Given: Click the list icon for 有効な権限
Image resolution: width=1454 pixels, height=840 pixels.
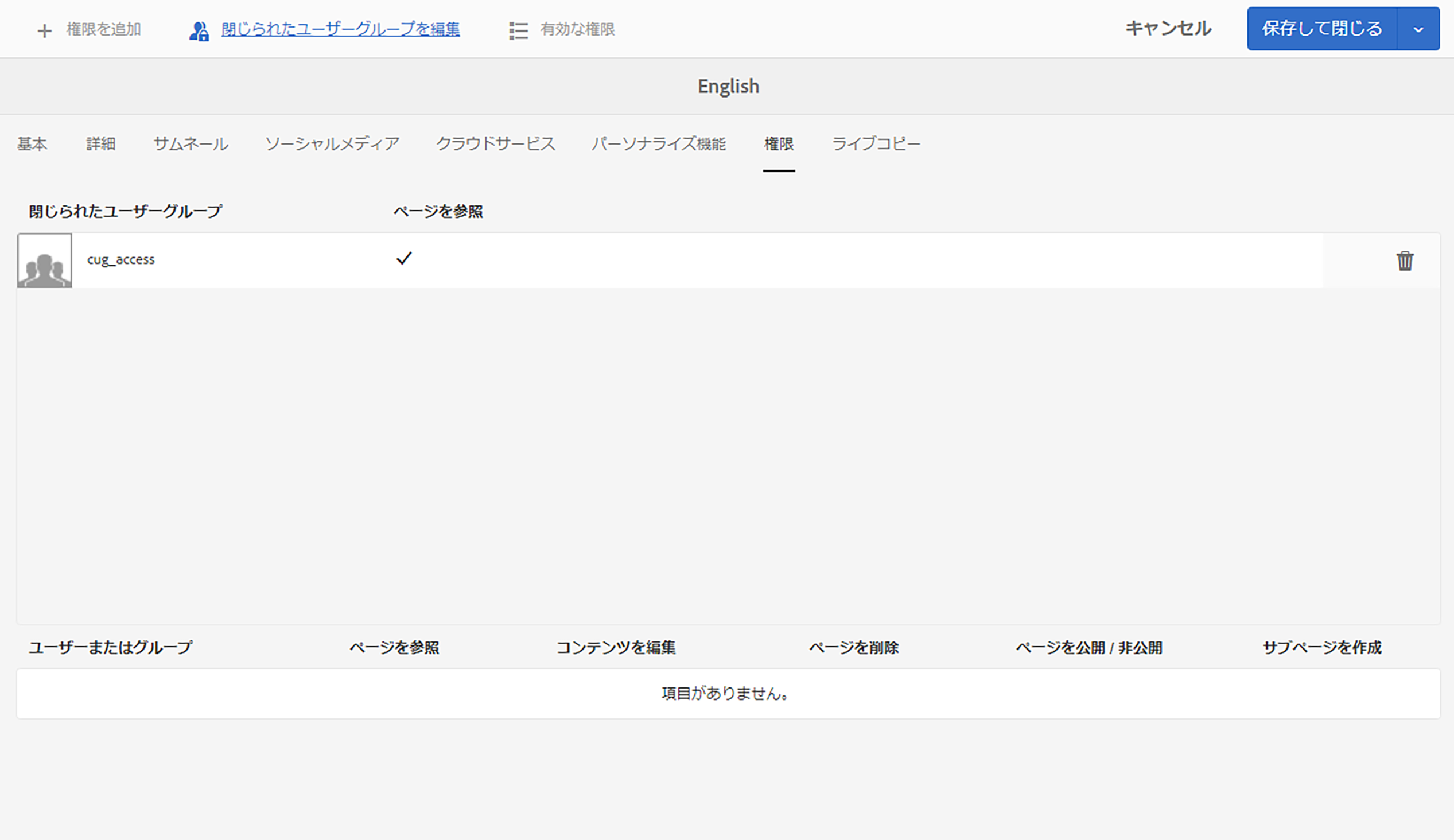Looking at the screenshot, I should pyautogui.click(x=519, y=30).
